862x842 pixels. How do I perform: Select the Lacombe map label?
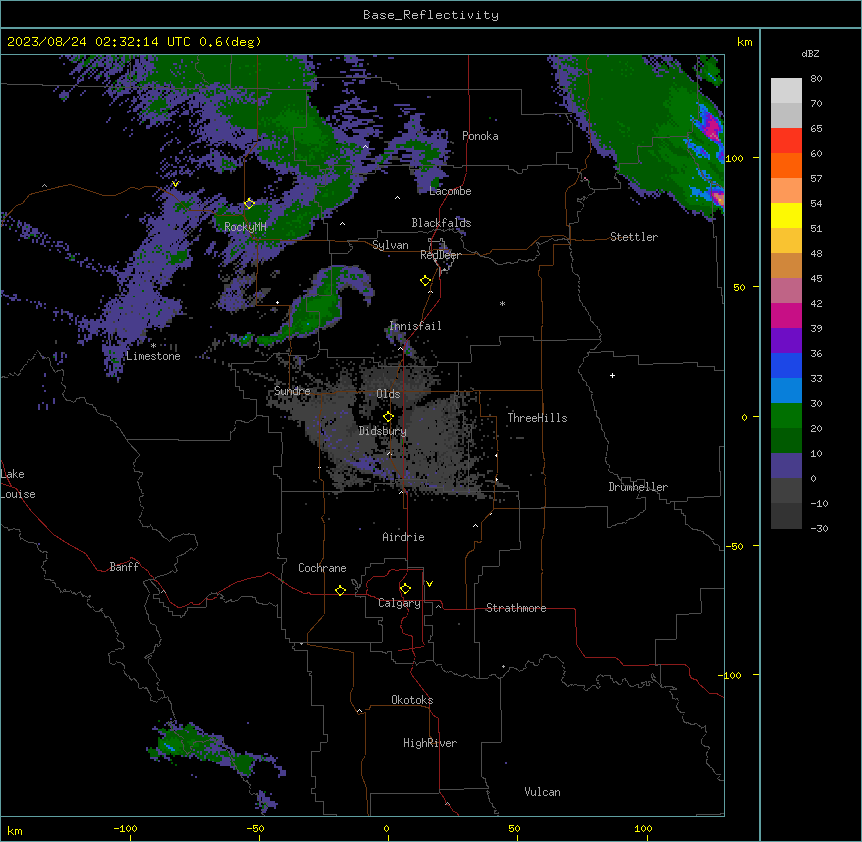pos(450,191)
